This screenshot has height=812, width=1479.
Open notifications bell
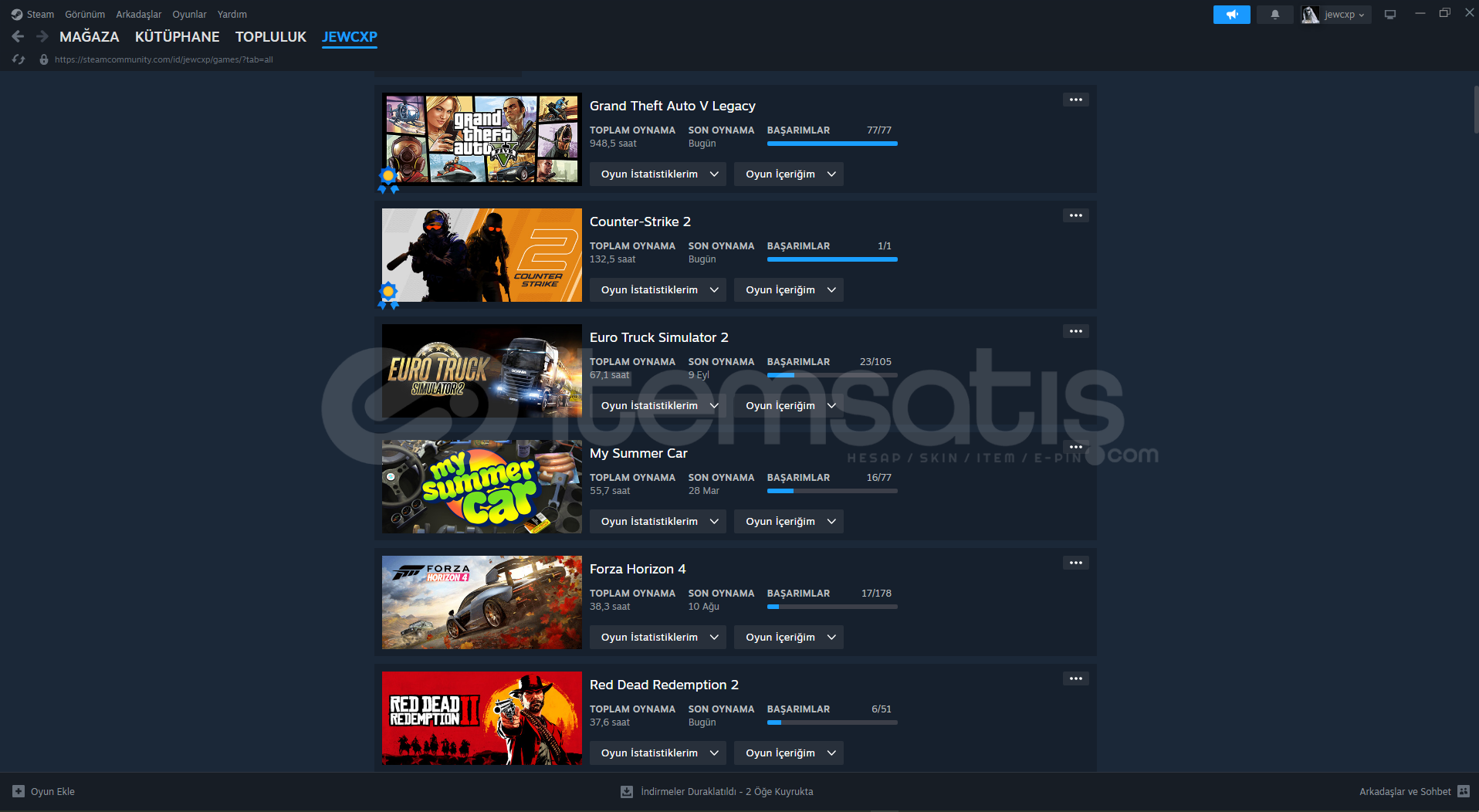point(1274,15)
